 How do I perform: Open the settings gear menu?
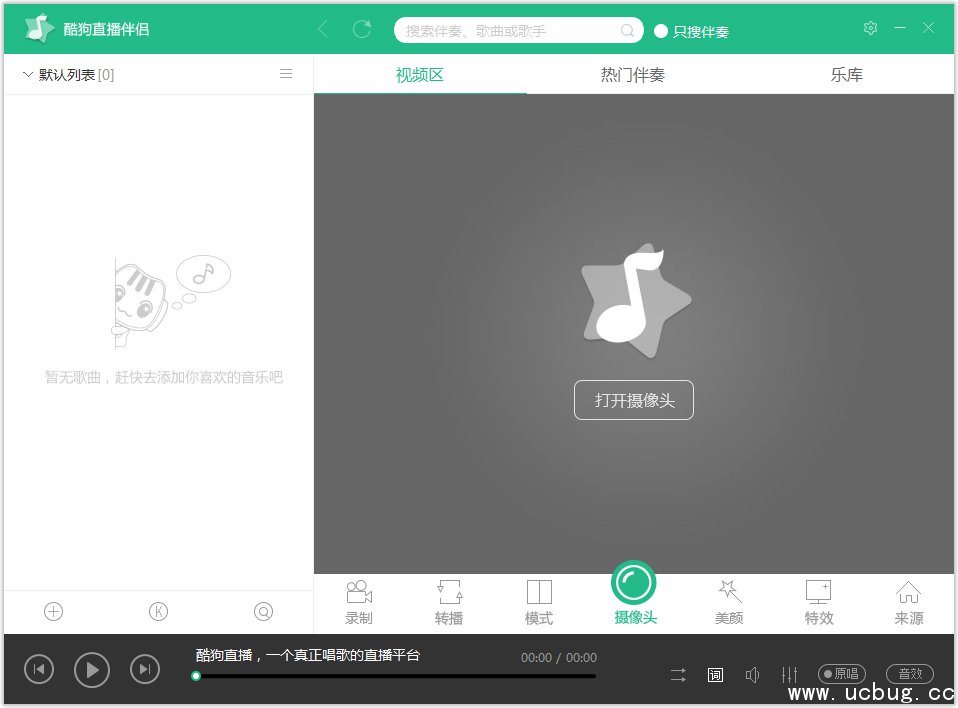[x=870, y=28]
